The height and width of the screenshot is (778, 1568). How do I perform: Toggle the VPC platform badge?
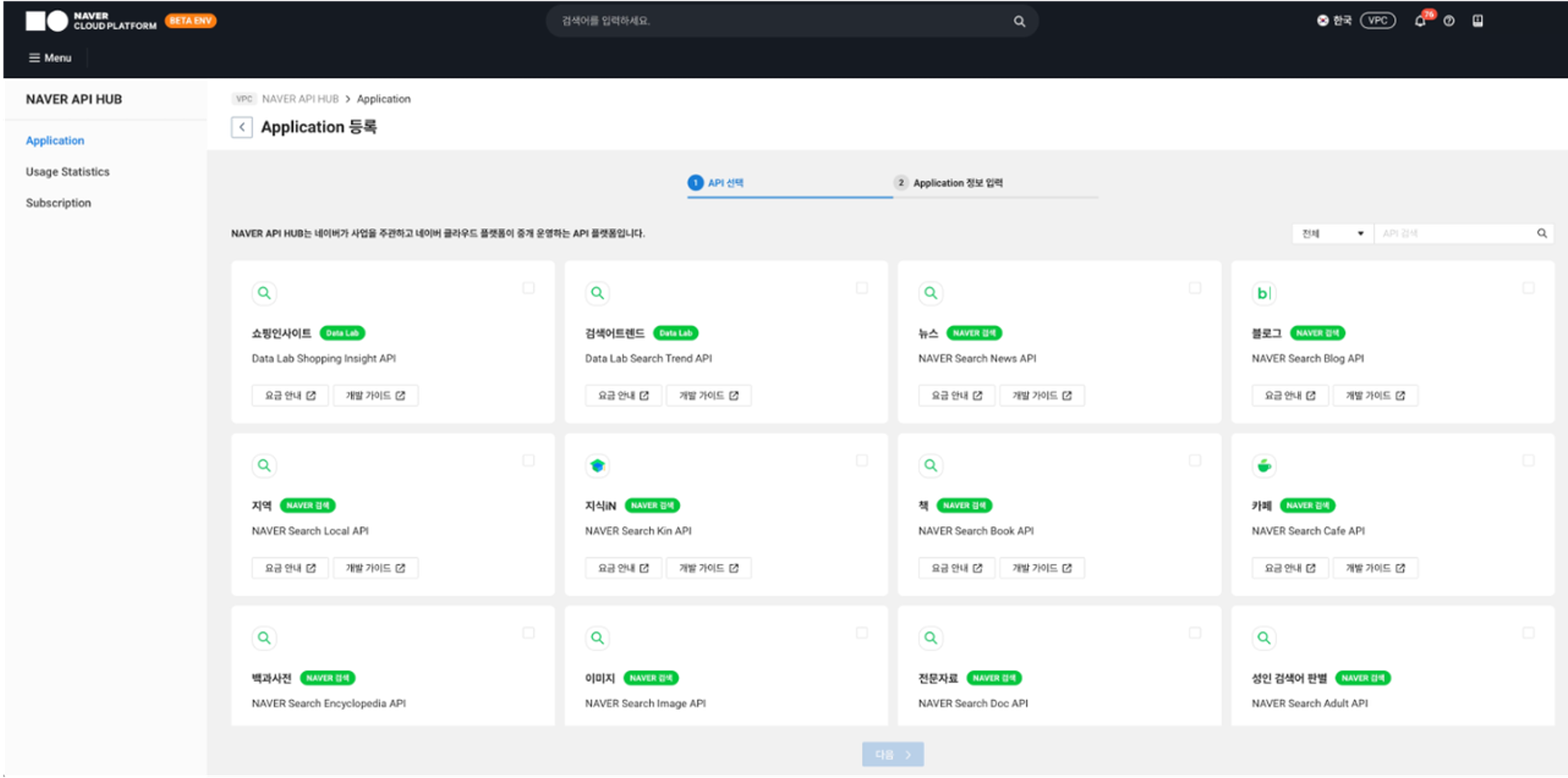point(1378,21)
